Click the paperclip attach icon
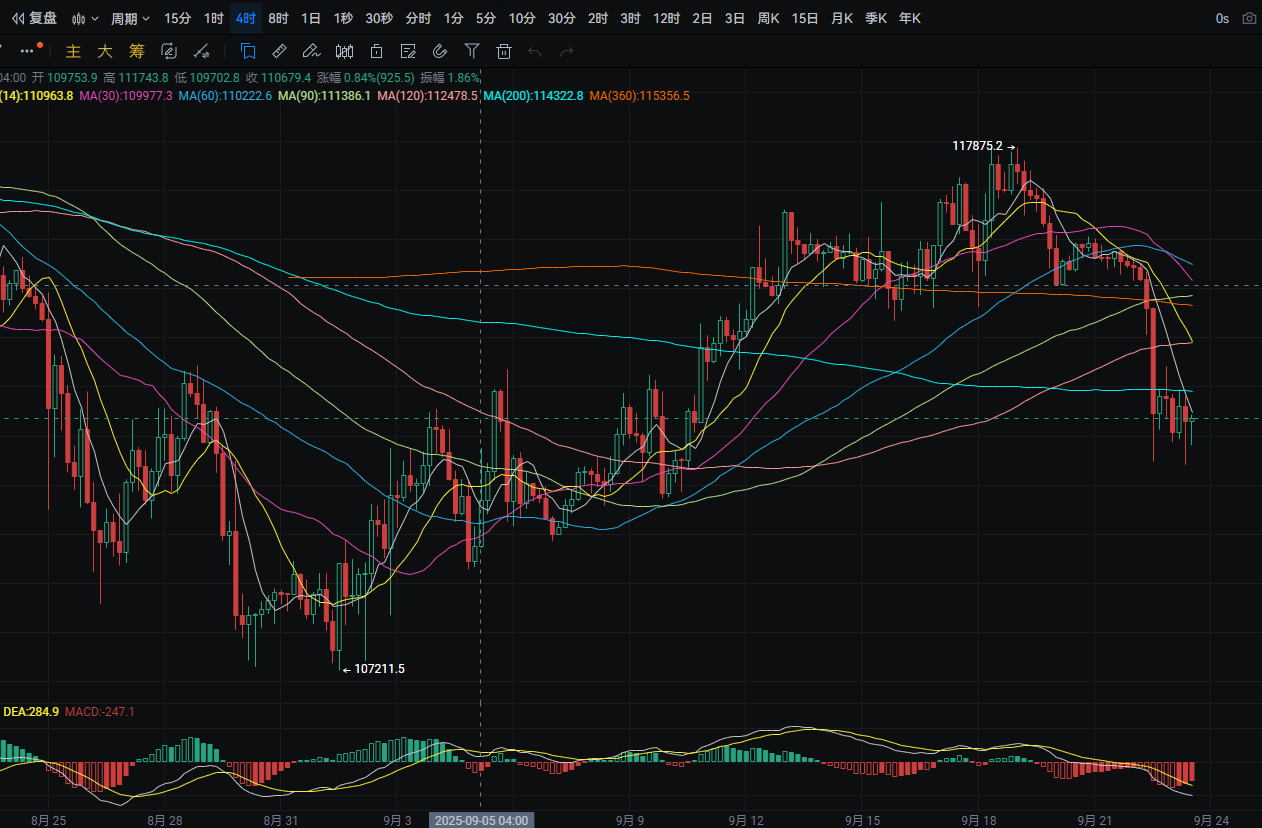 440,51
